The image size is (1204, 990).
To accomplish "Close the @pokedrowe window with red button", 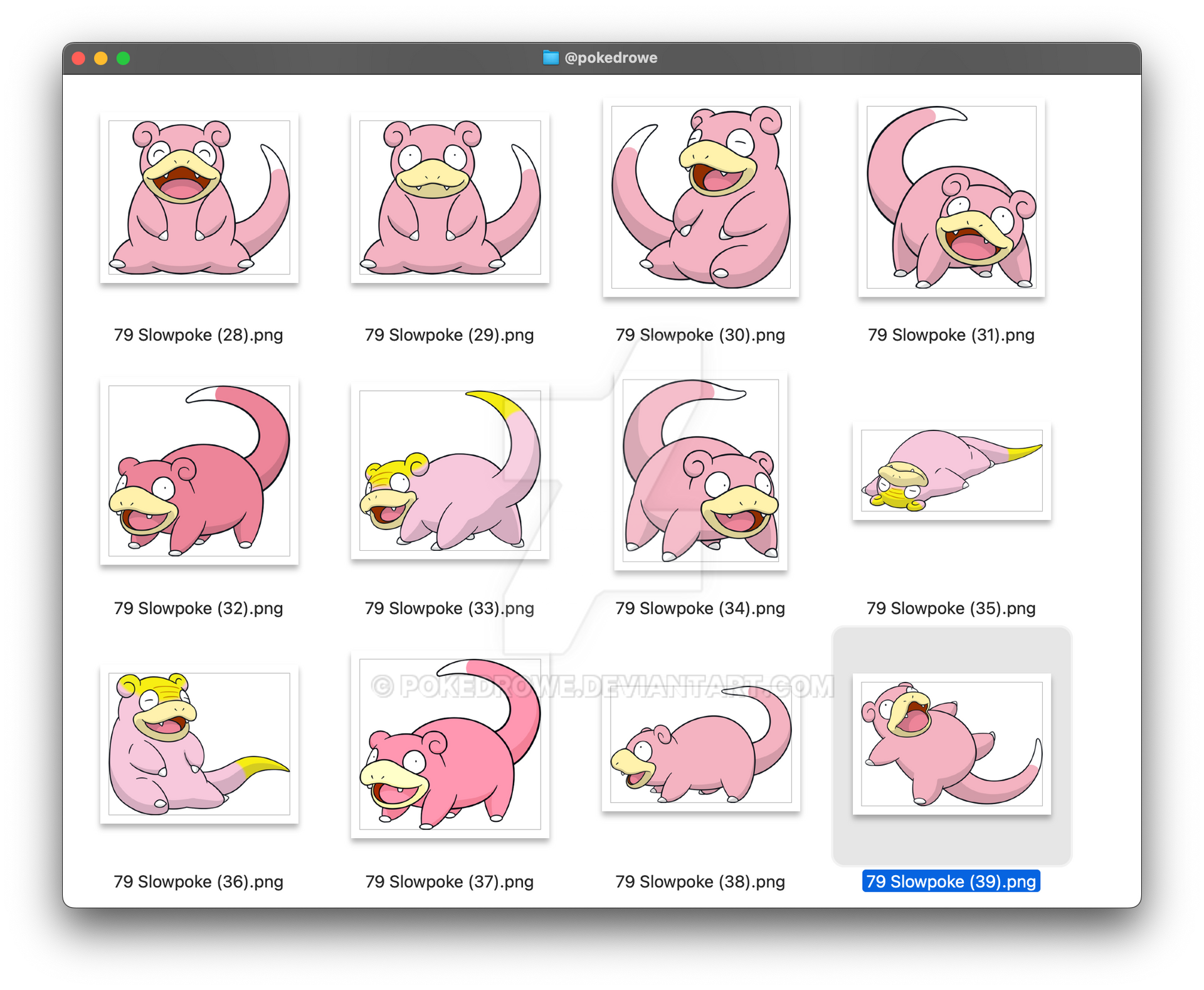I will 78,58.
